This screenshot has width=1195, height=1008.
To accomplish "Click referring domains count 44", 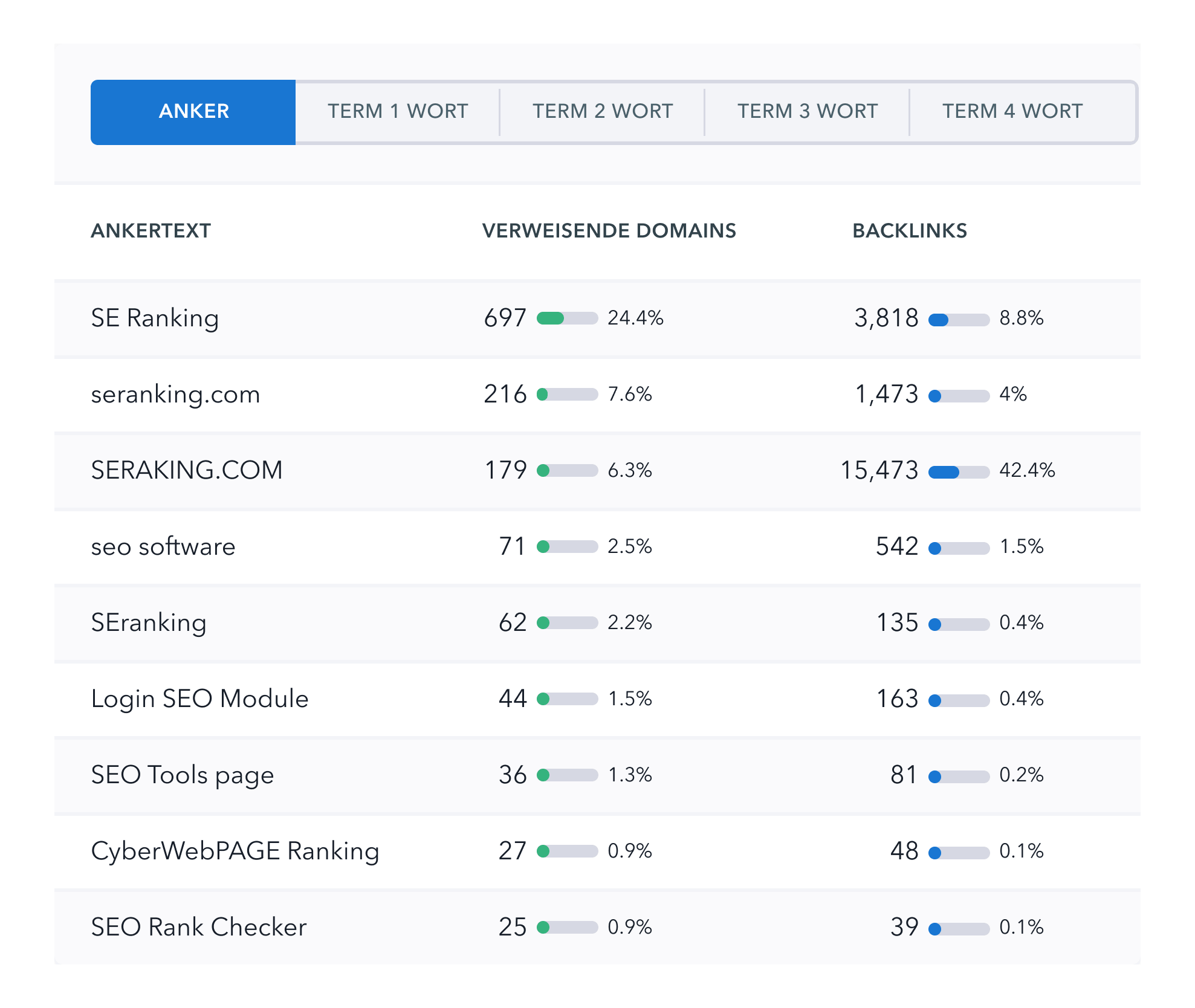I will pos(513,699).
